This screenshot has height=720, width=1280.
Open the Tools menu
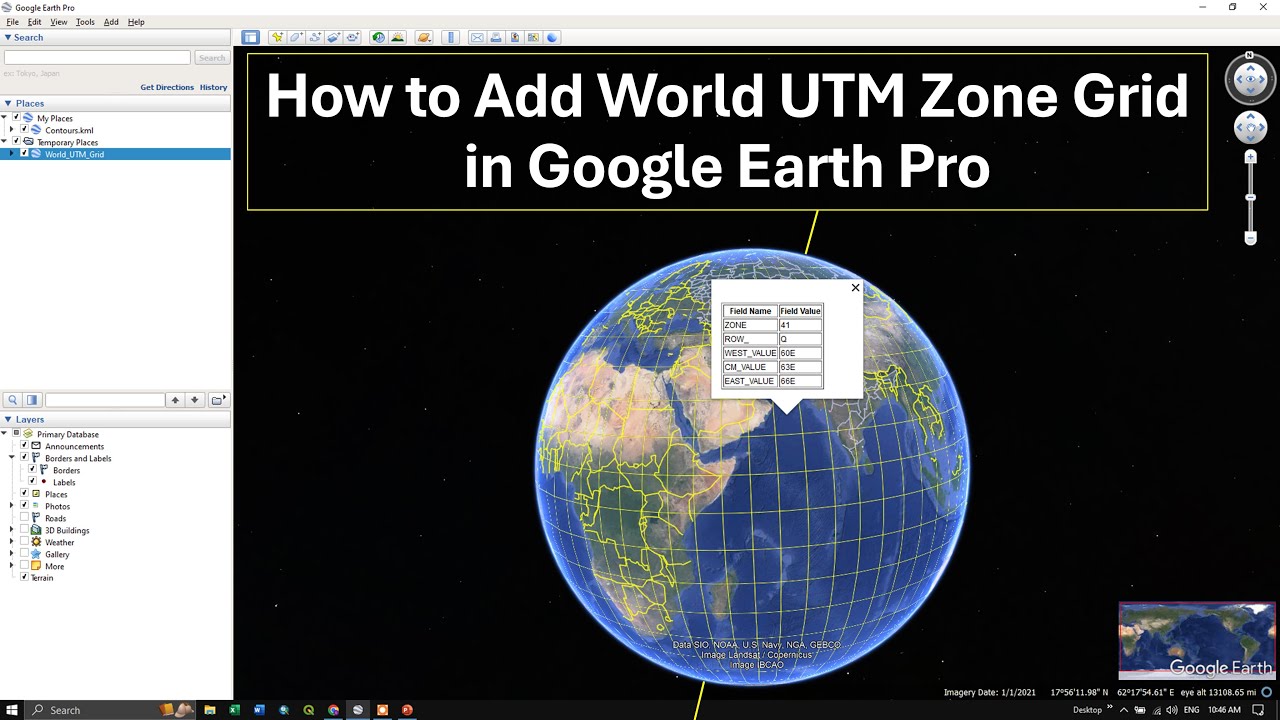(85, 22)
